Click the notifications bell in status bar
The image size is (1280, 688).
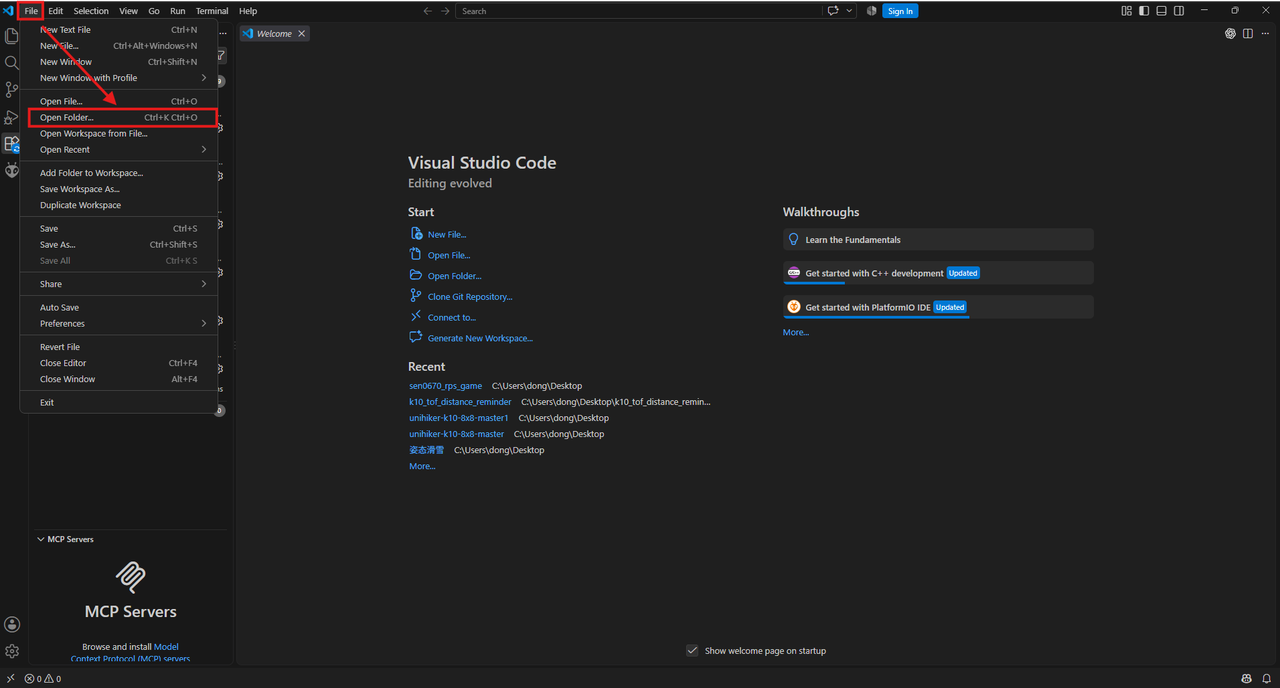click(x=1265, y=679)
